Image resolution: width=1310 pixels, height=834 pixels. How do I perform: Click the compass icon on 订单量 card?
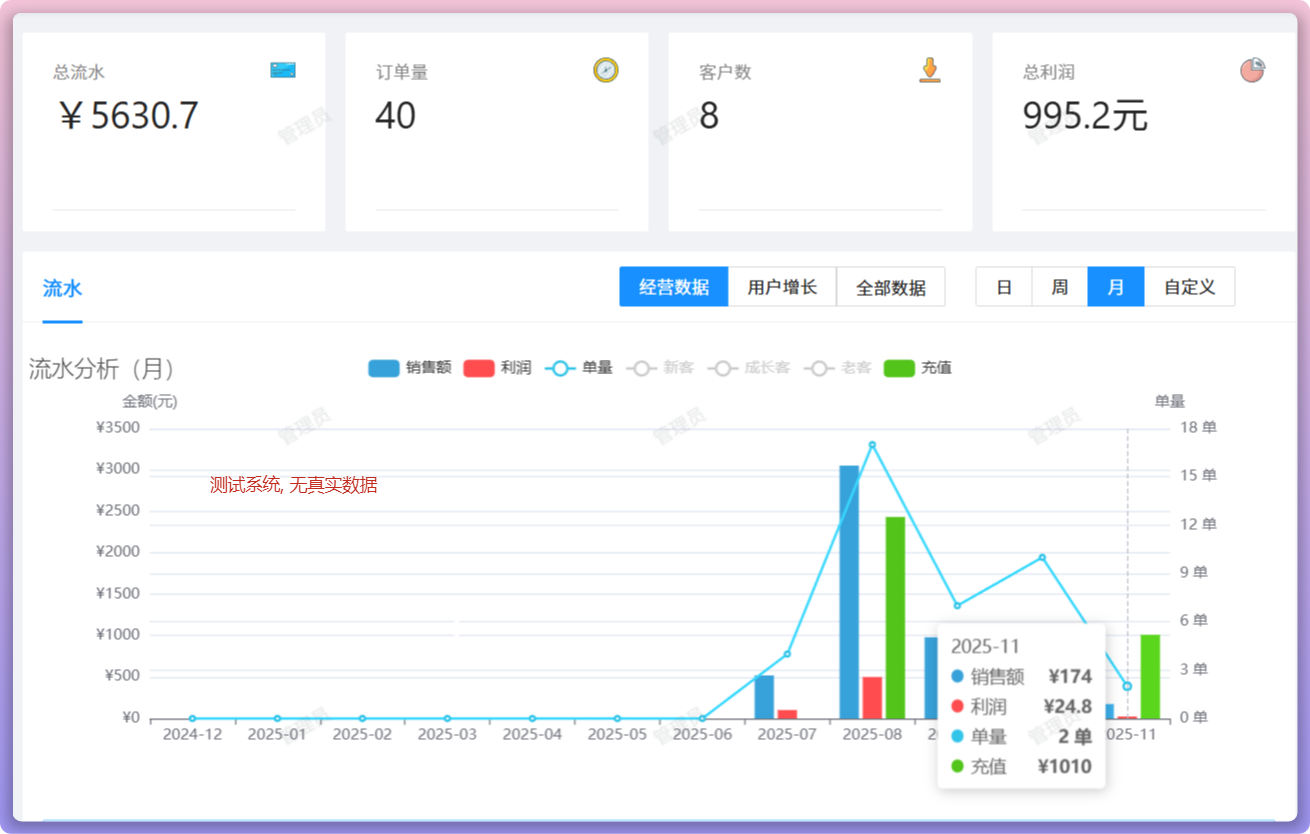(x=606, y=70)
